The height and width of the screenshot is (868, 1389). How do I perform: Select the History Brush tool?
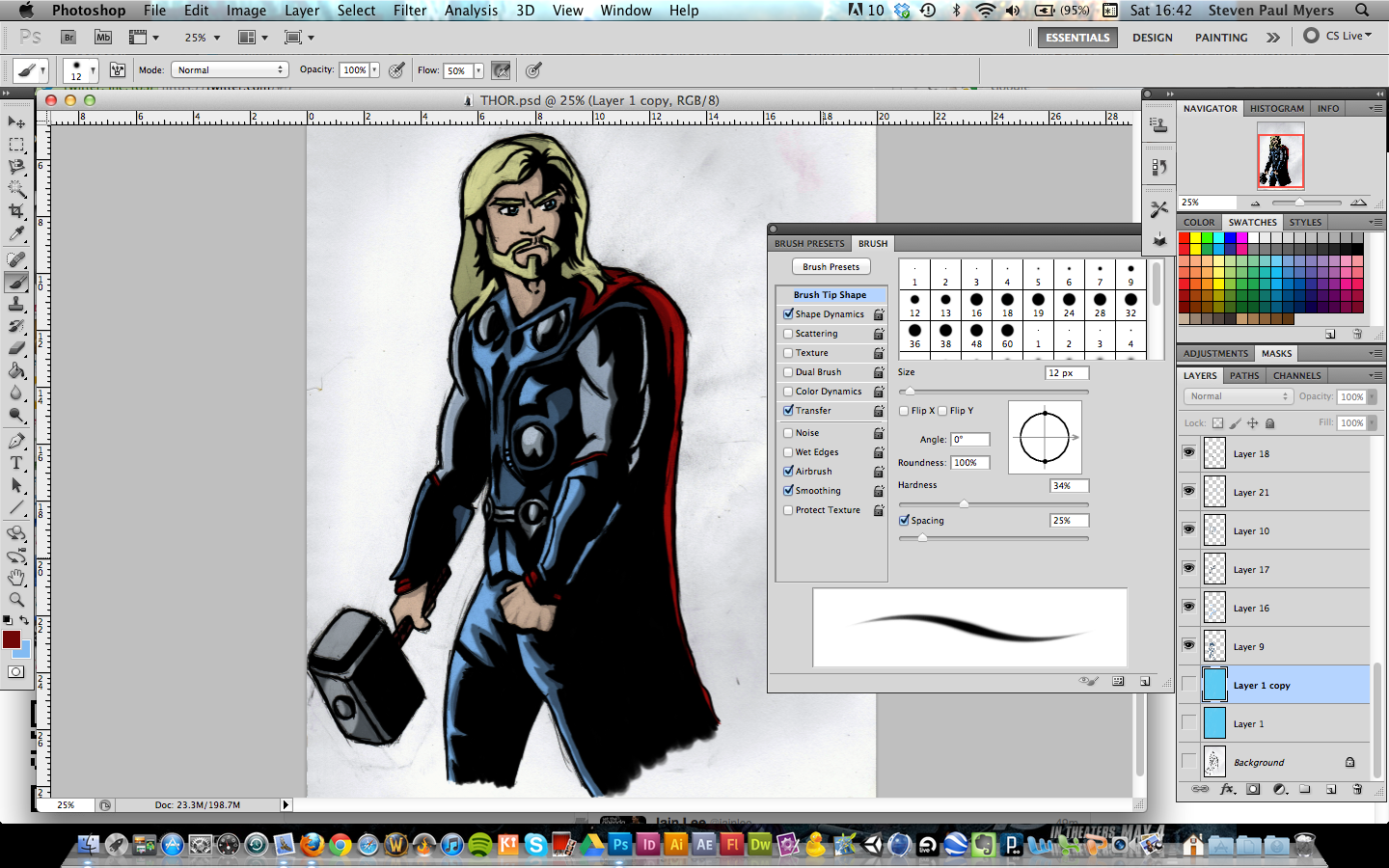(16, 327)
